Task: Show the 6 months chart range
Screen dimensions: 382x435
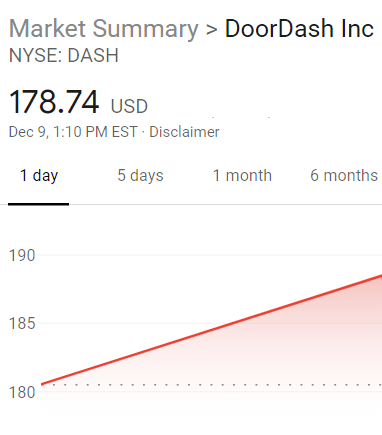Action: point(344,176)
